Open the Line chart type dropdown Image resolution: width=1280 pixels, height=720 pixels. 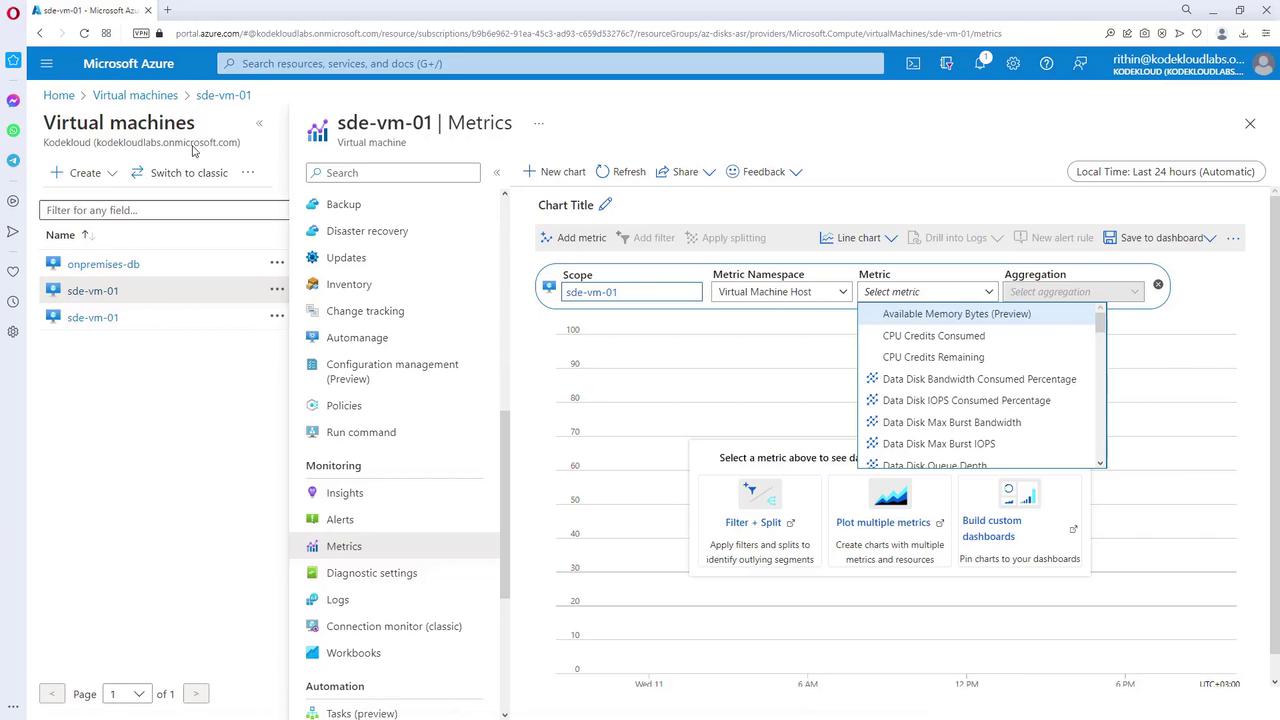858,238
